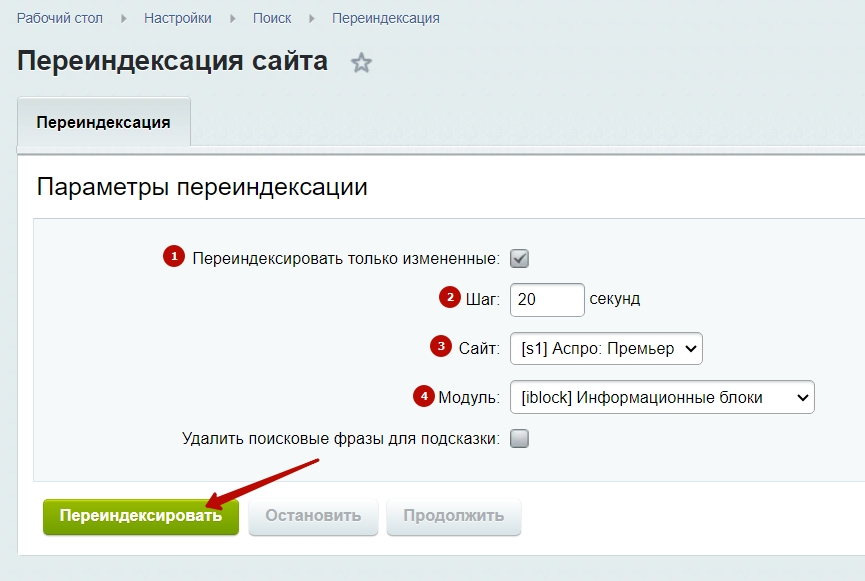Click breadcrumb arrow after Настройки
Viewport: 865px width, 581px height.
(233, 19)
